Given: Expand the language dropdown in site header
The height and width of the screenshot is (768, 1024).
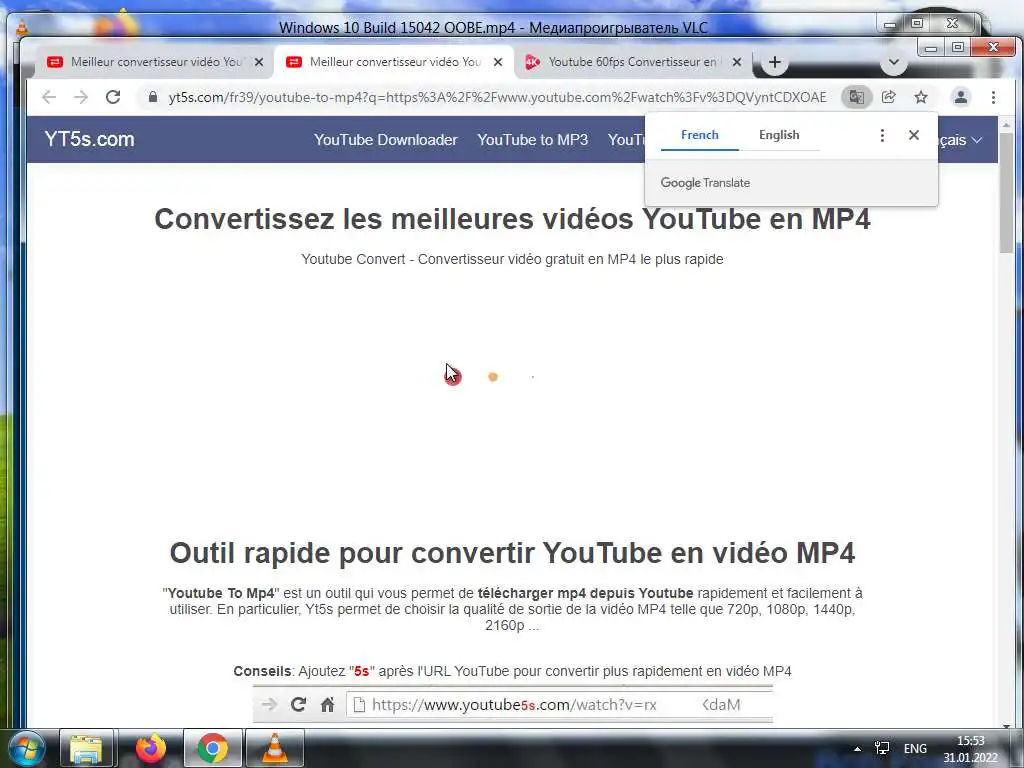Looking at the screenshot, I should [960, 140].
